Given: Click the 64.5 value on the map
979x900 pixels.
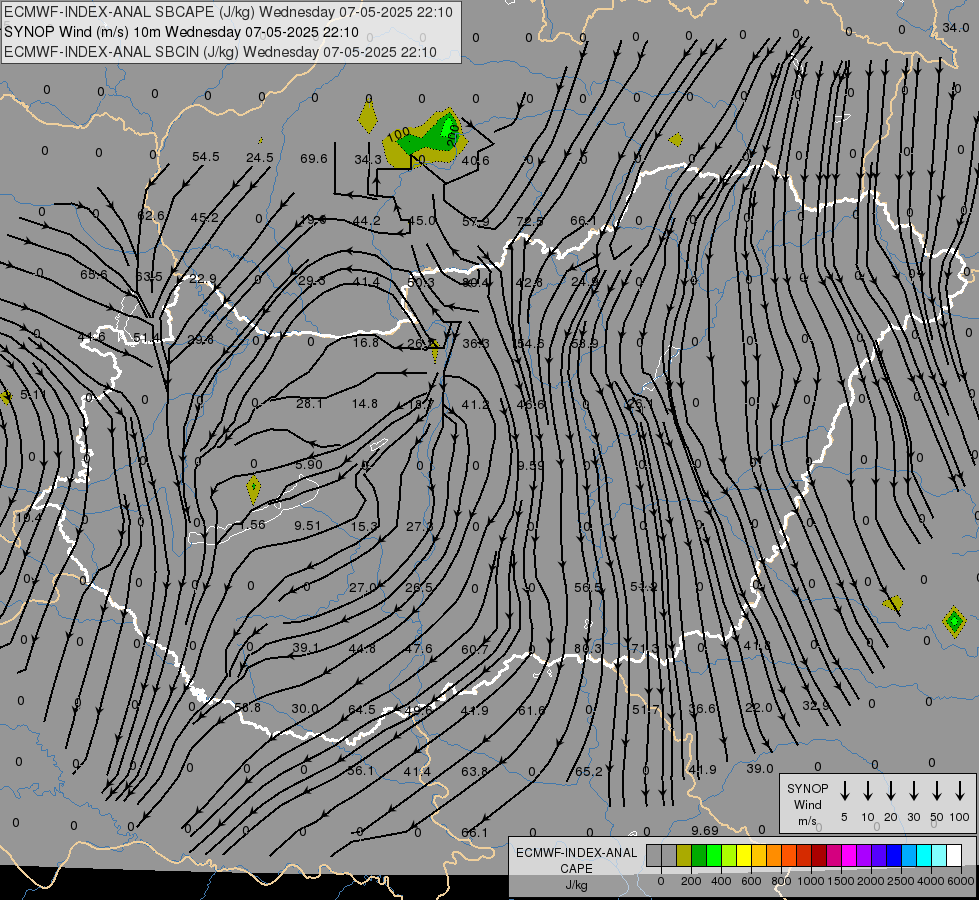Looking at the screenshot, I should 362,710.
